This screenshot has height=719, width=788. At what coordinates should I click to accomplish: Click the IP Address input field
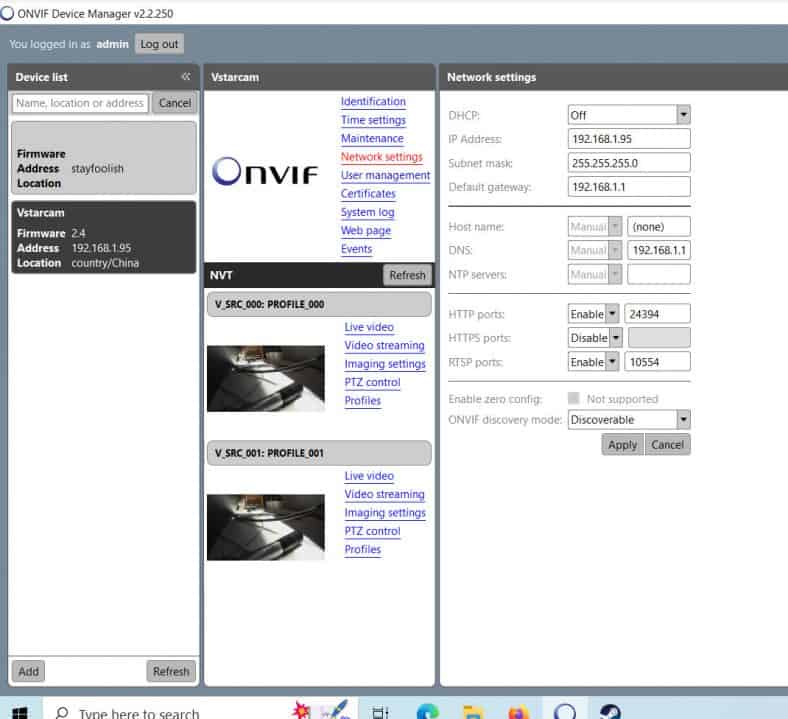(x=629, y=139)
